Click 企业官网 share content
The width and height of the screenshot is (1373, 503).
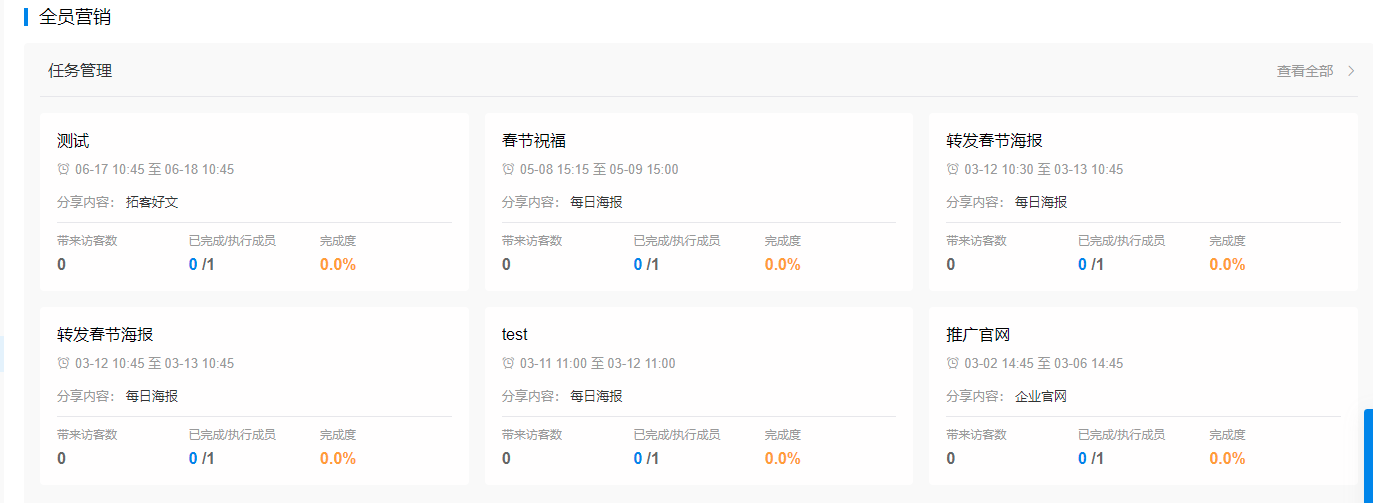[1041, 396]
